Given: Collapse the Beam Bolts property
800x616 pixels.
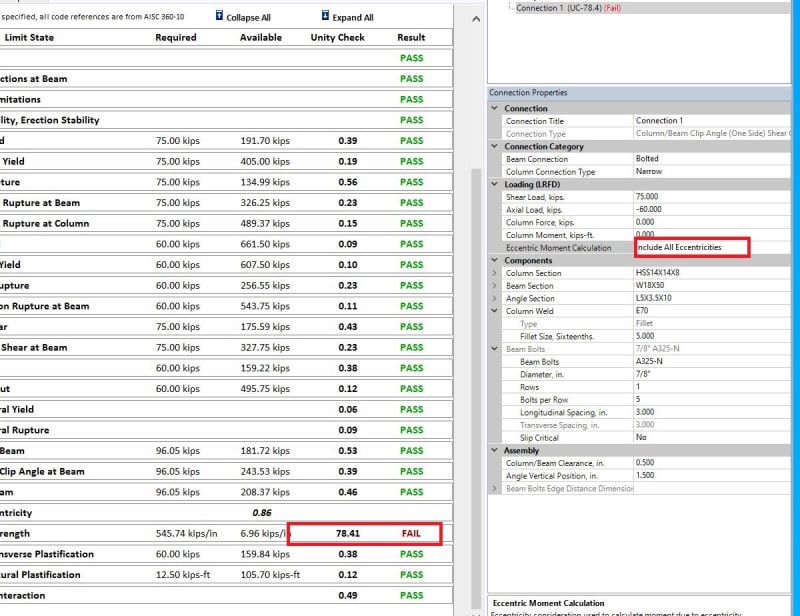Looking at the screenshot, I should 494,349.
